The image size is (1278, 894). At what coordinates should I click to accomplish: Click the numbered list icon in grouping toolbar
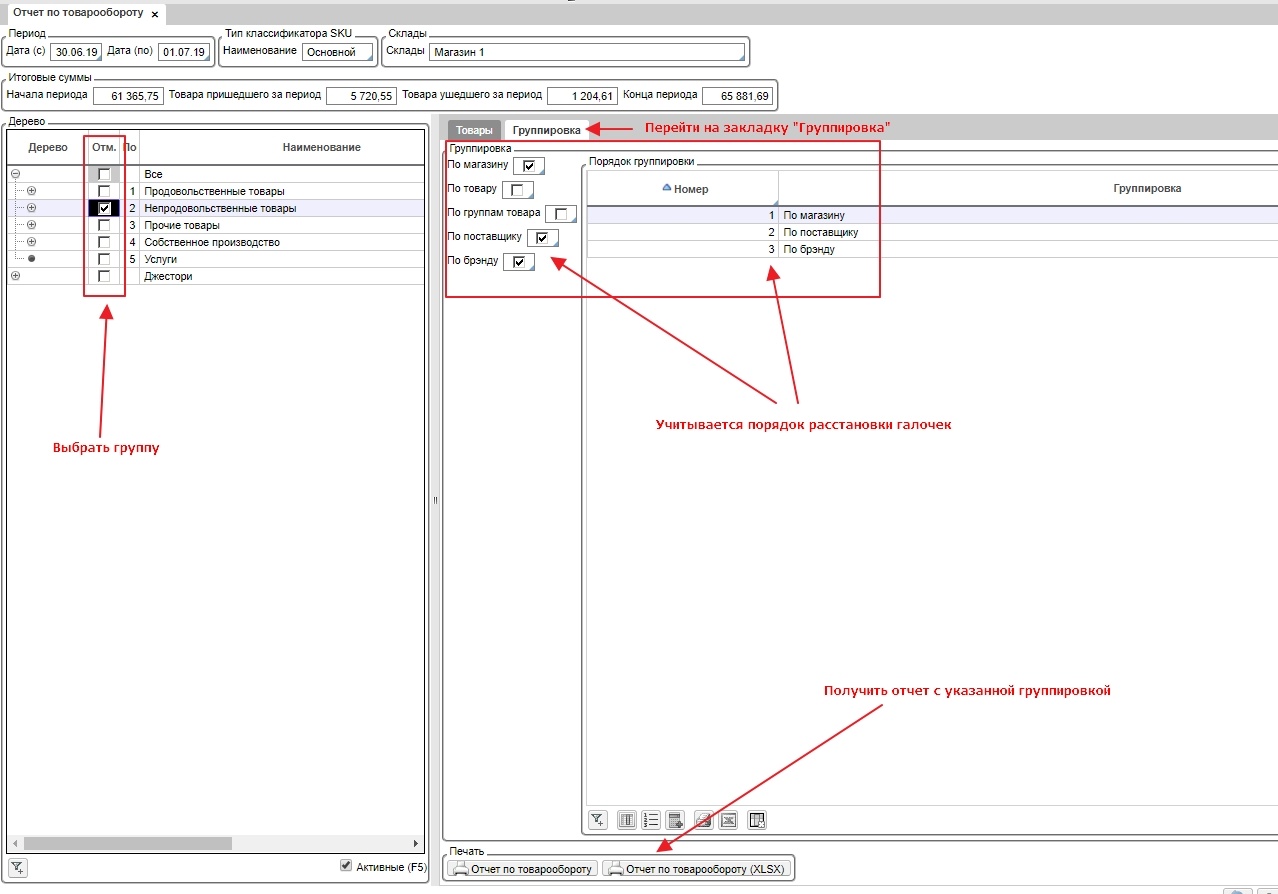(651, 820)
